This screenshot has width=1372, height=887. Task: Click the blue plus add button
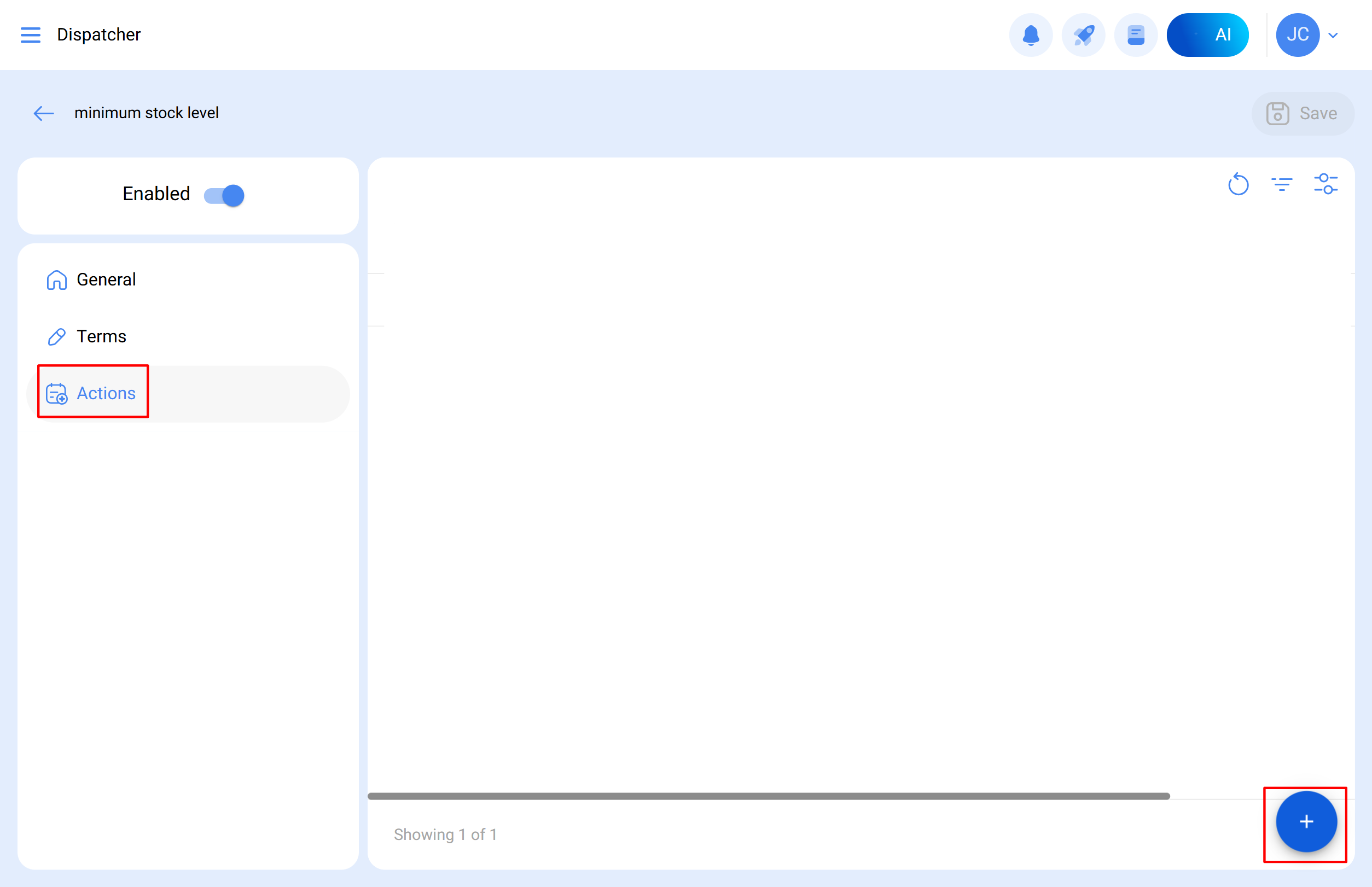tap(1306, 822)
